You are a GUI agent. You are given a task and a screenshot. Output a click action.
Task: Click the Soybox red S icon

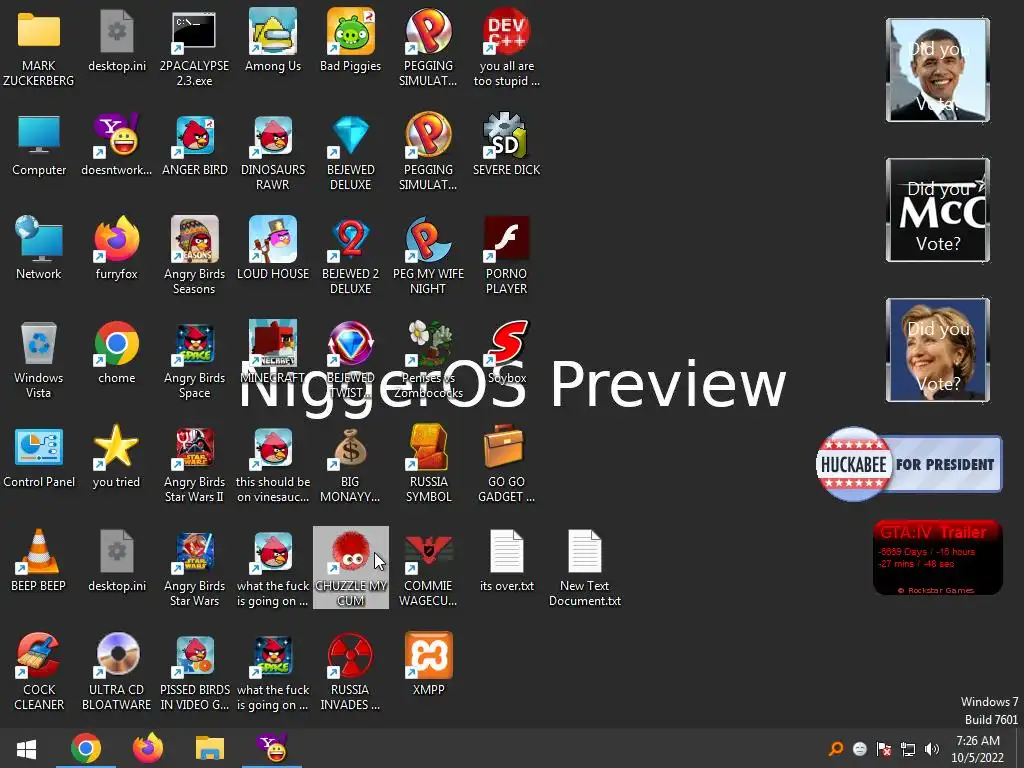[x=506, y=343]
